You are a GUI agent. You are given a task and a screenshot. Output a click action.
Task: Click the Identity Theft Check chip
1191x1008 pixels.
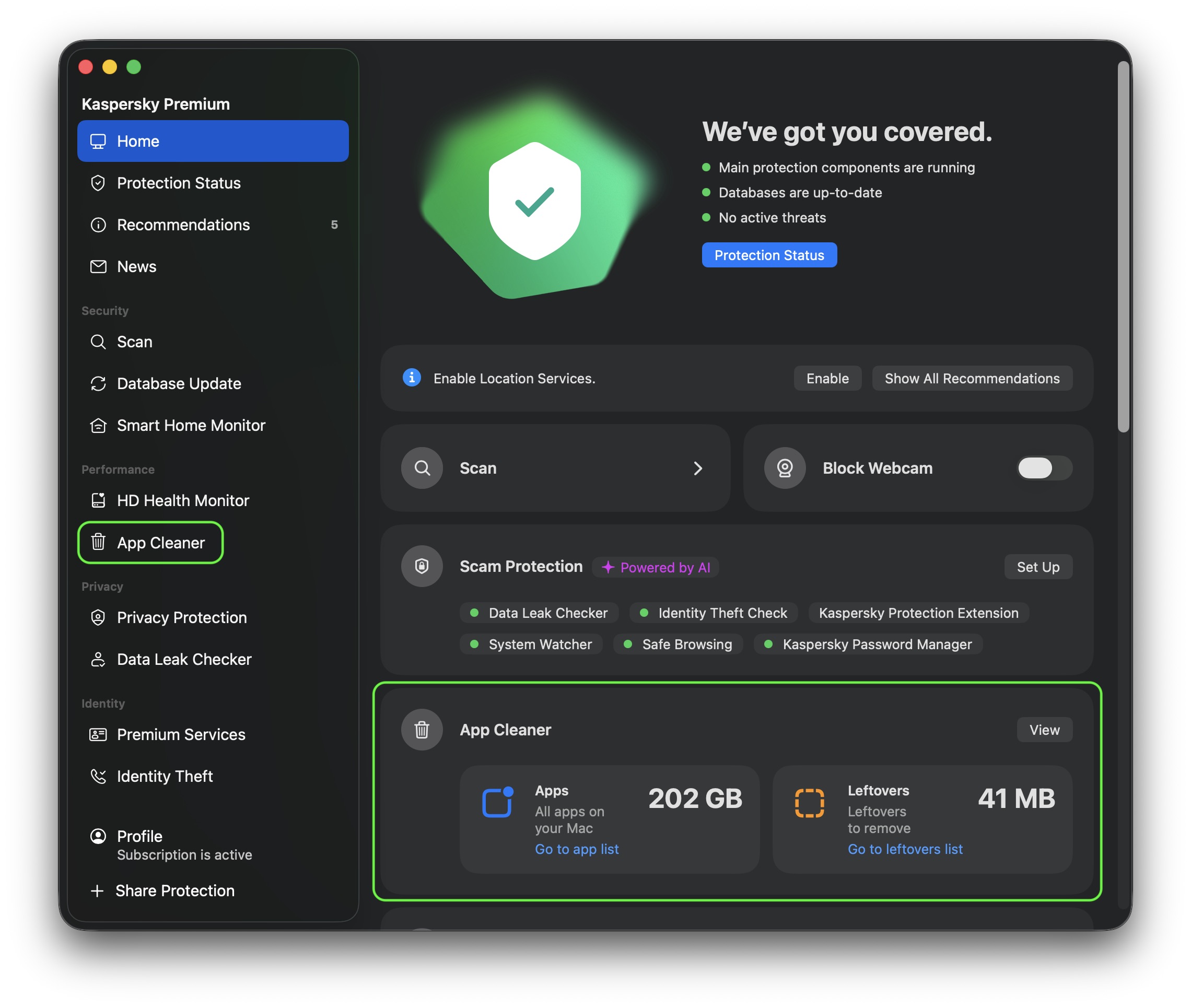(x=713, y=613)
